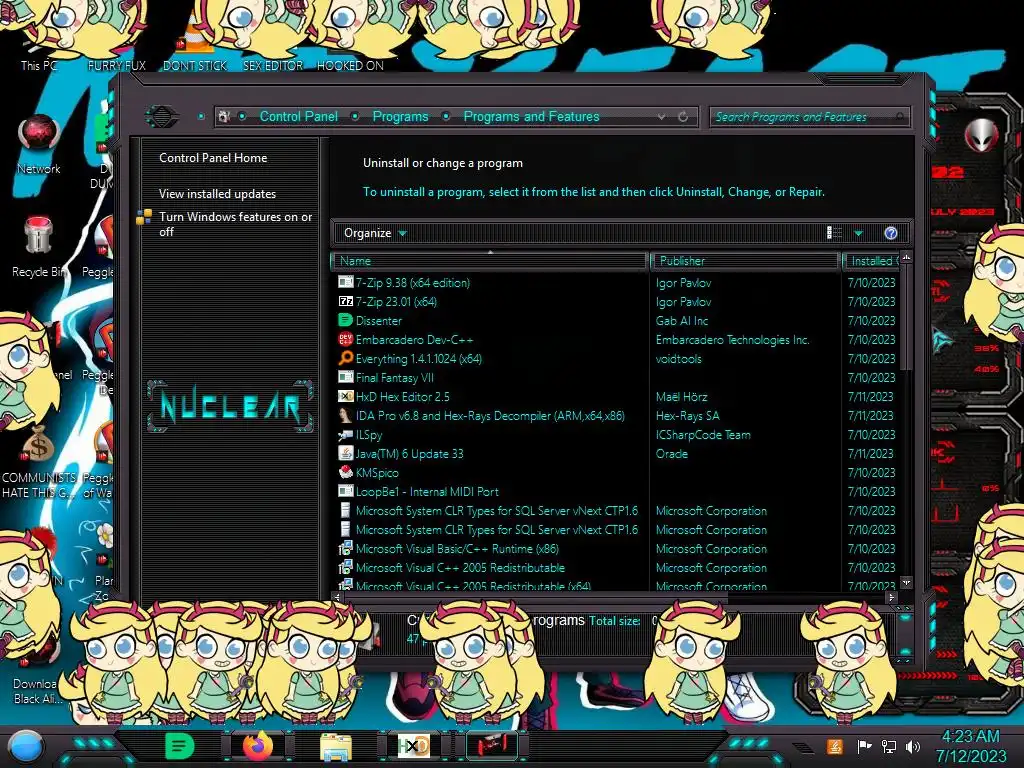Screen dimensions: 1024x768
Task: Sort by the Publisher column header
Action: tap(745, 261)
